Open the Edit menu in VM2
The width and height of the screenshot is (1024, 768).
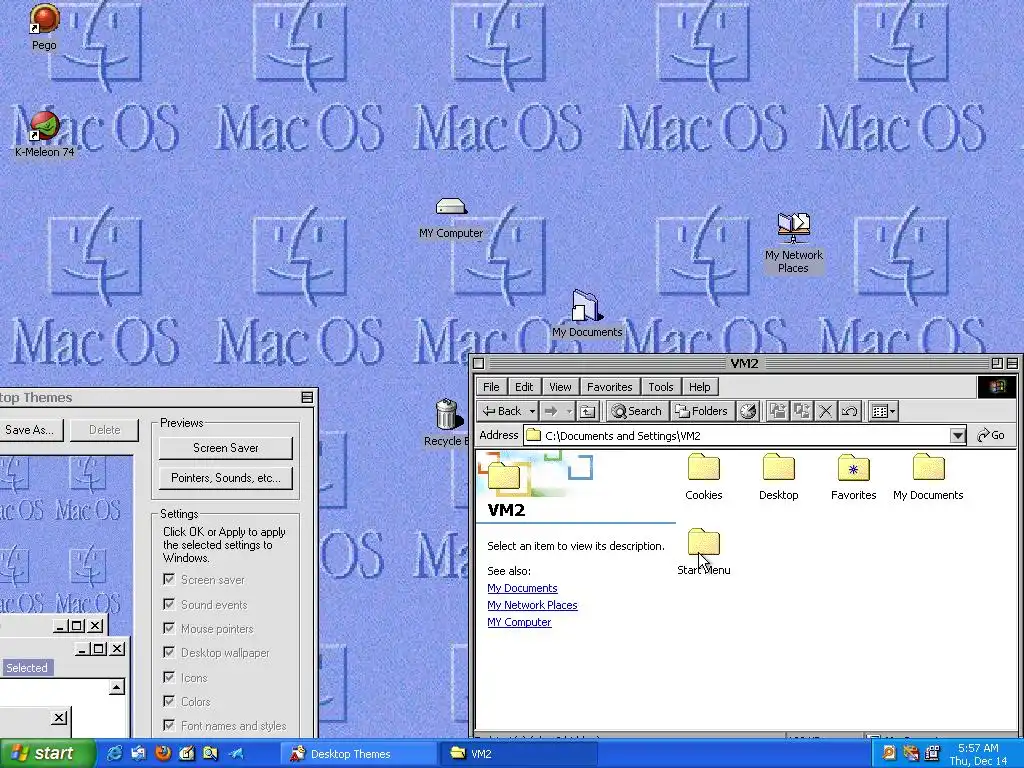524,387
